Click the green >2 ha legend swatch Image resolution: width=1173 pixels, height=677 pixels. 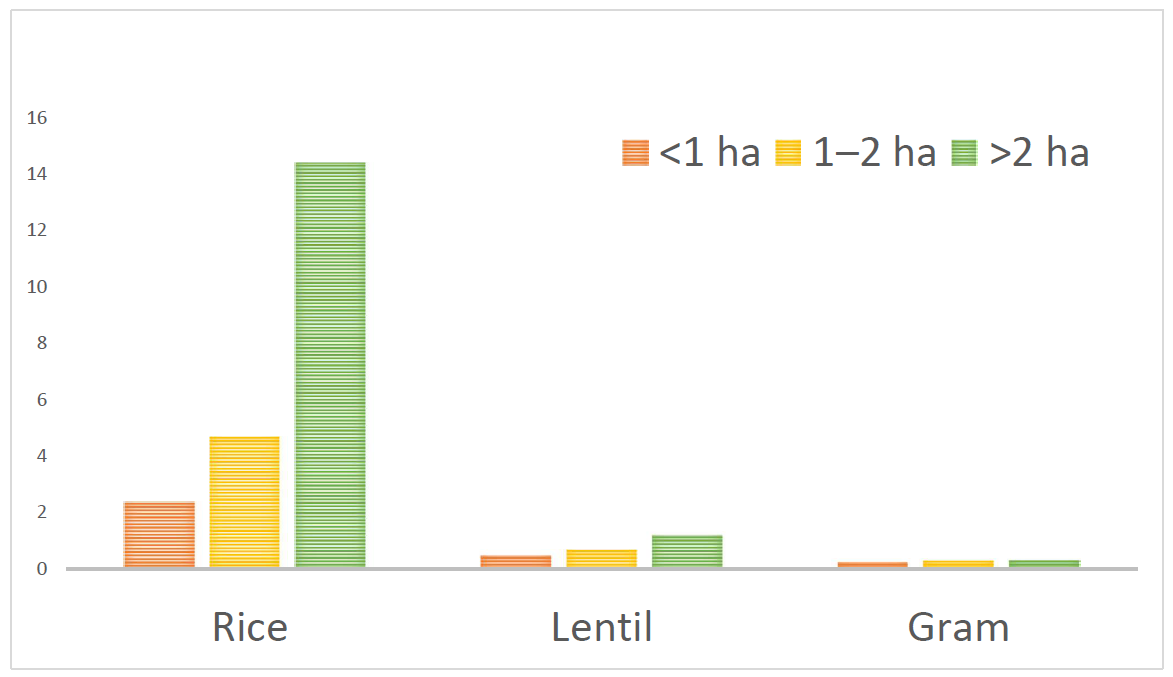(x=964, y=153)
